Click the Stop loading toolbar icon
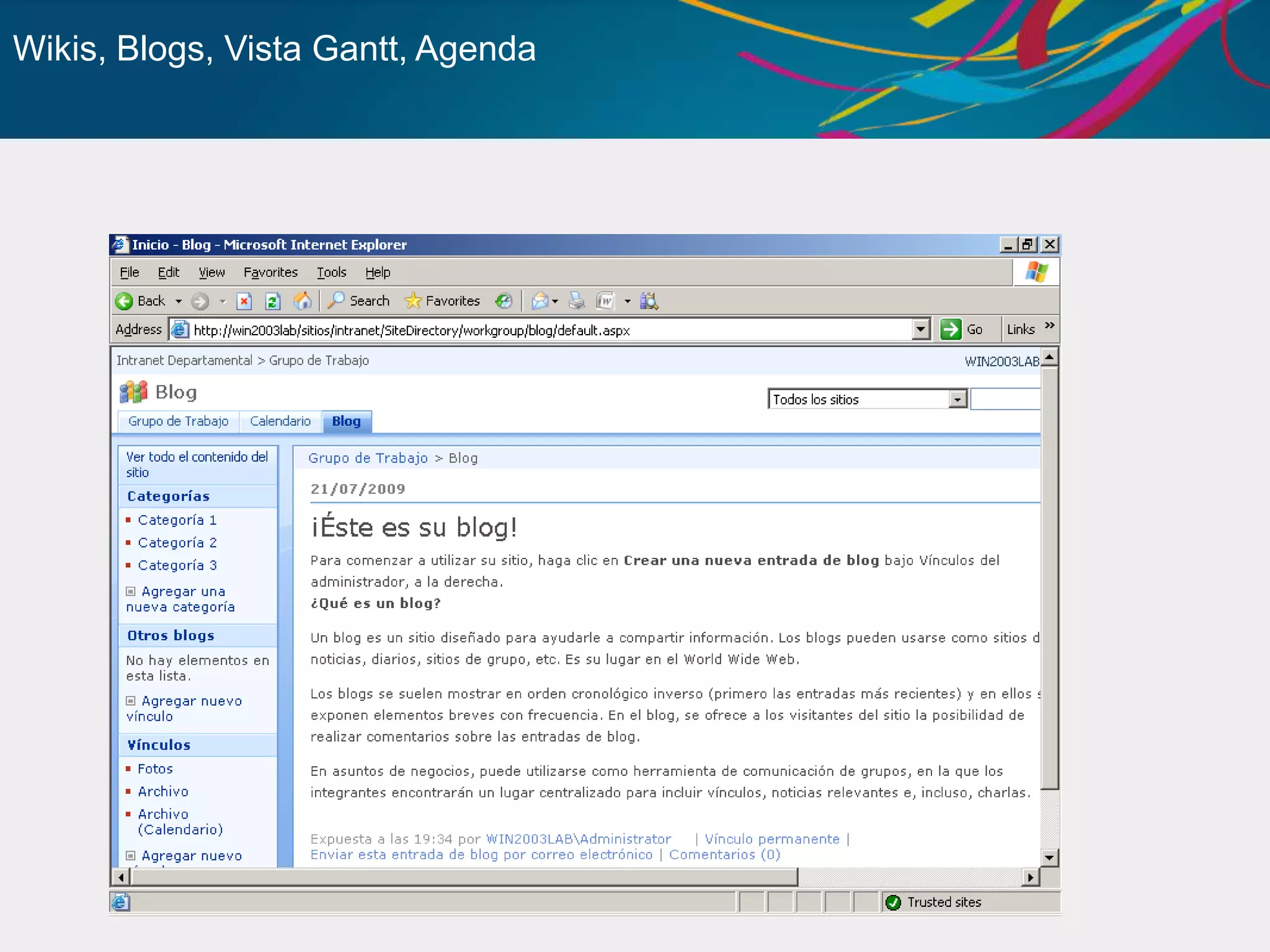The height and width of the screenshot is (952, 1270). tap(244, 301)
